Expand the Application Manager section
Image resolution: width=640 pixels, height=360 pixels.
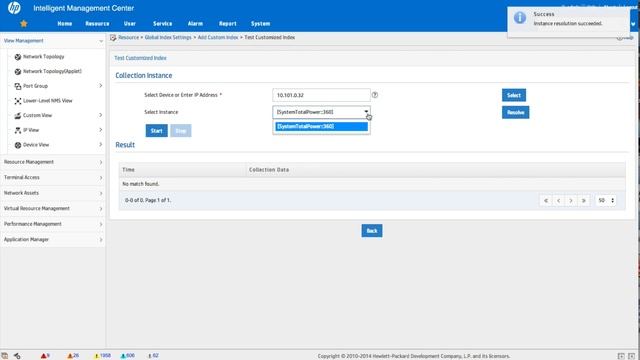click(52, 240)
